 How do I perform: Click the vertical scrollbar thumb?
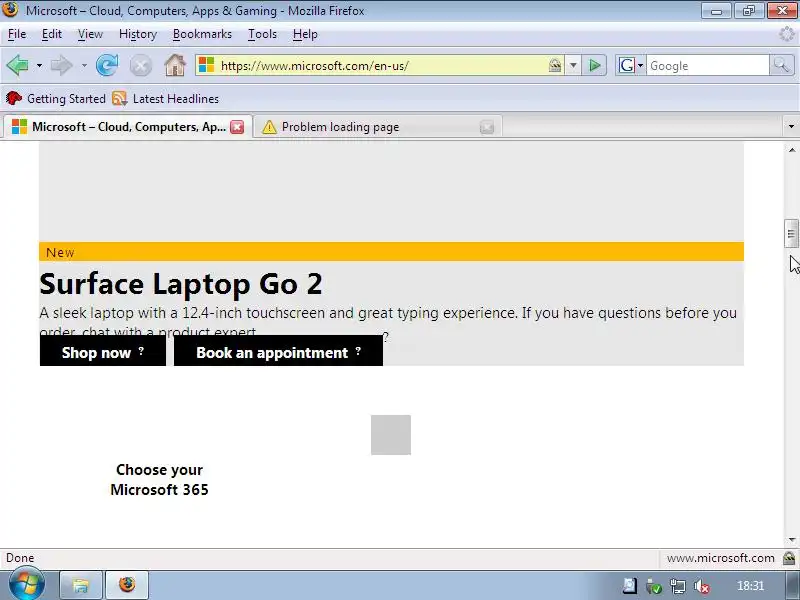coord(791,234)
